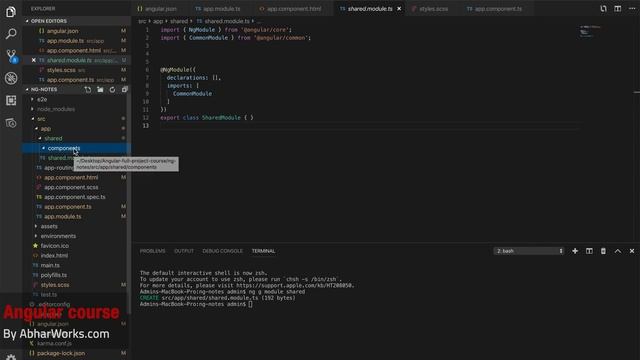Open app.module.ts from Open Editors

coord(76,41)
